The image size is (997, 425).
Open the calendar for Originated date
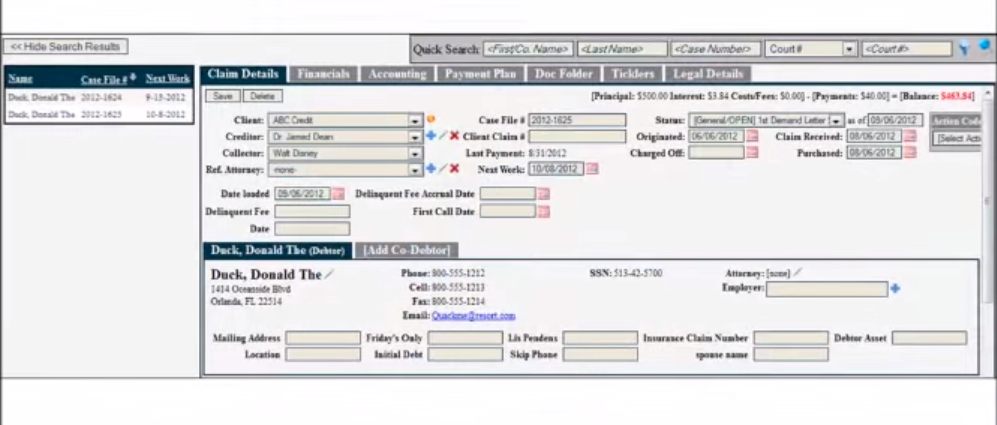point(752,136)
